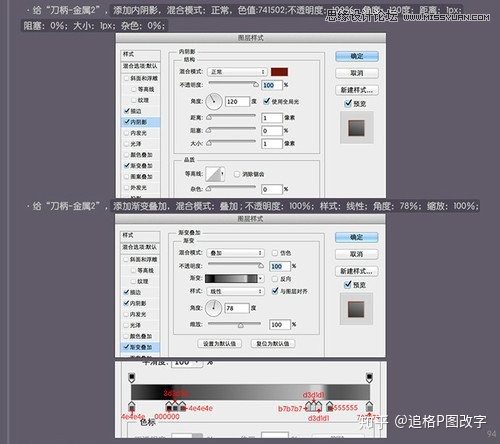
Task: Open the 混合模式 叠加 dropdown
Action: 235,253
